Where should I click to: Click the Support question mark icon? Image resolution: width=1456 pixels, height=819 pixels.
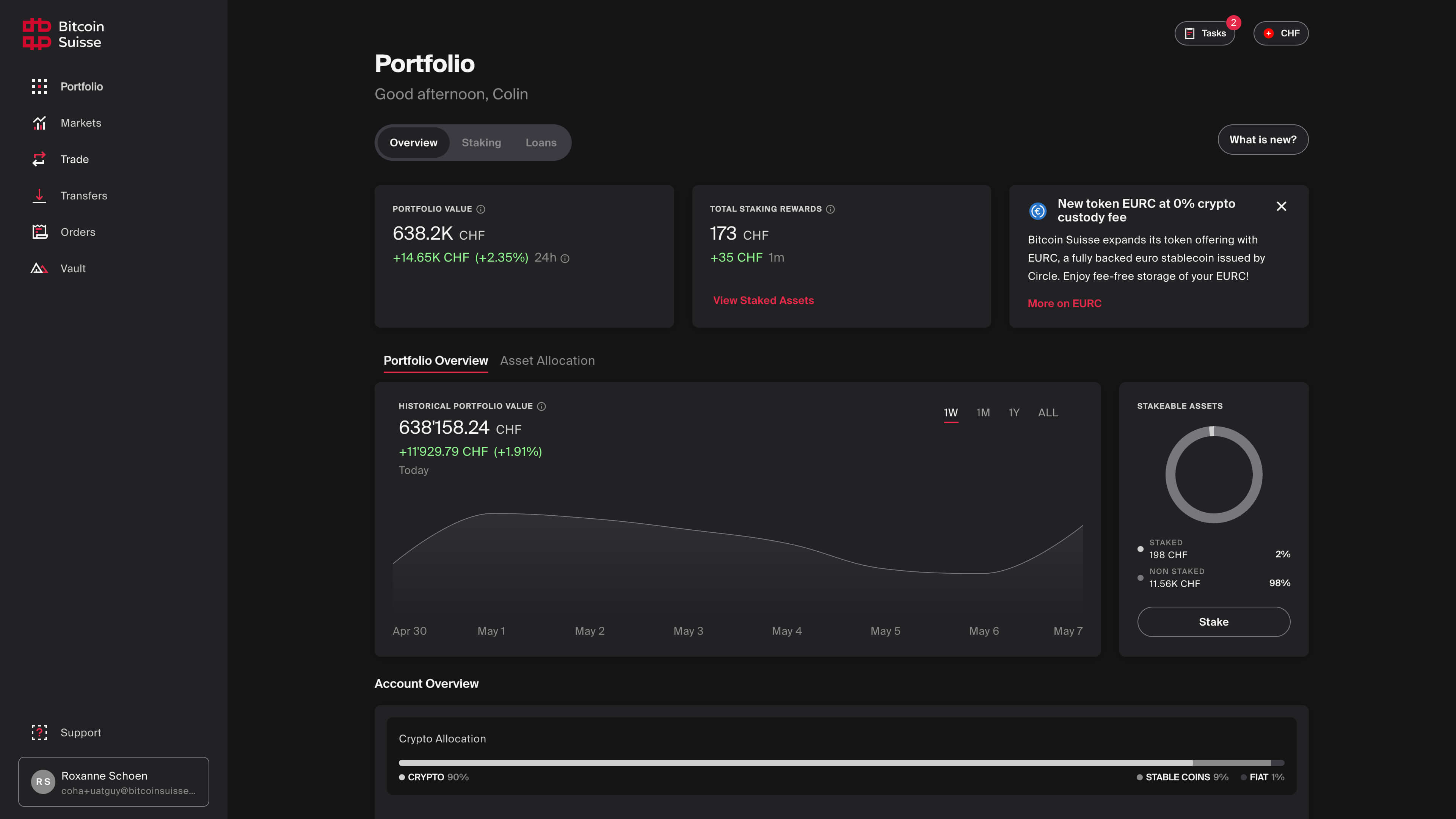[x=39, y=733]
